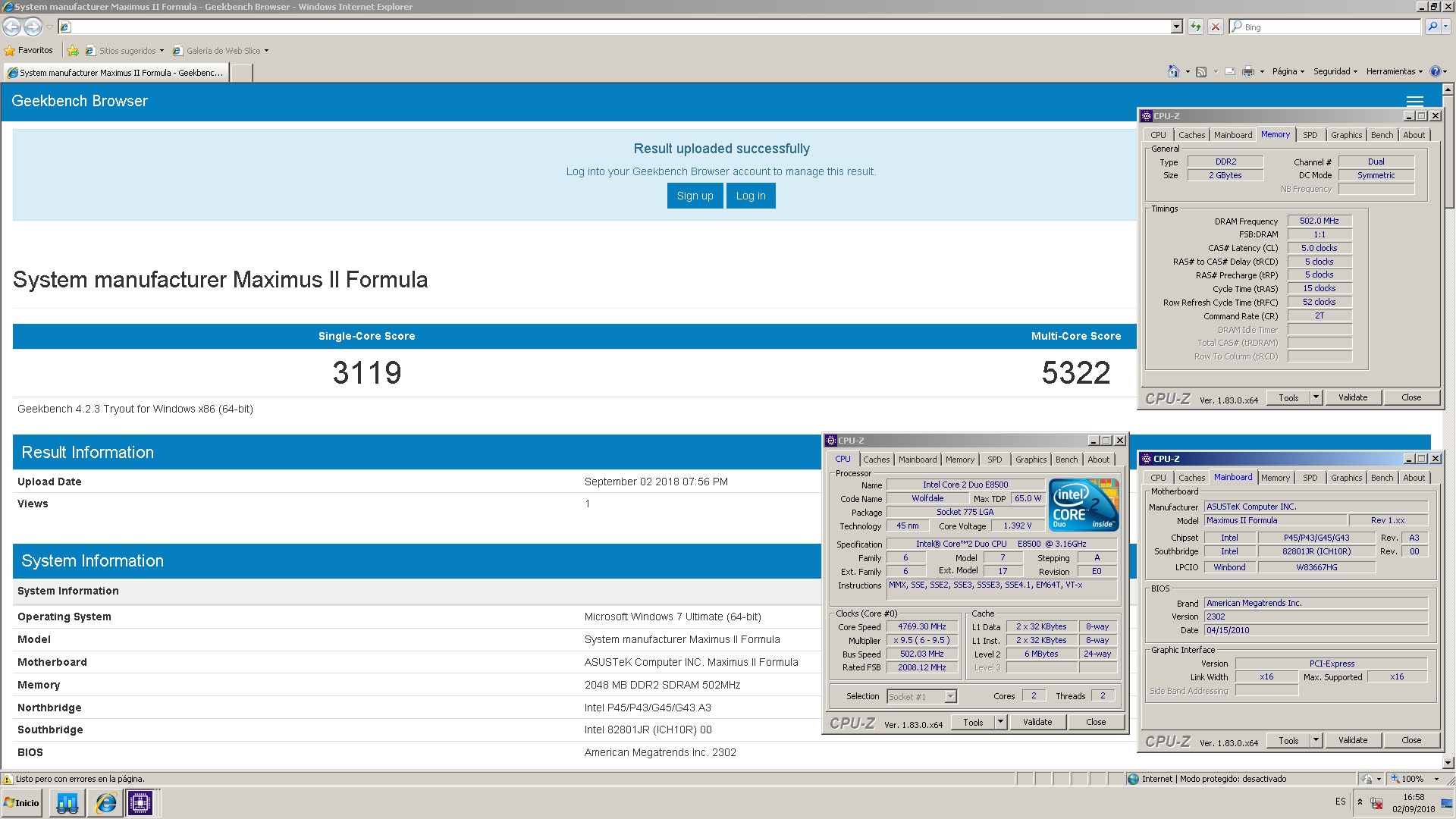Open Bing search options dropdown arrow

1445,27
